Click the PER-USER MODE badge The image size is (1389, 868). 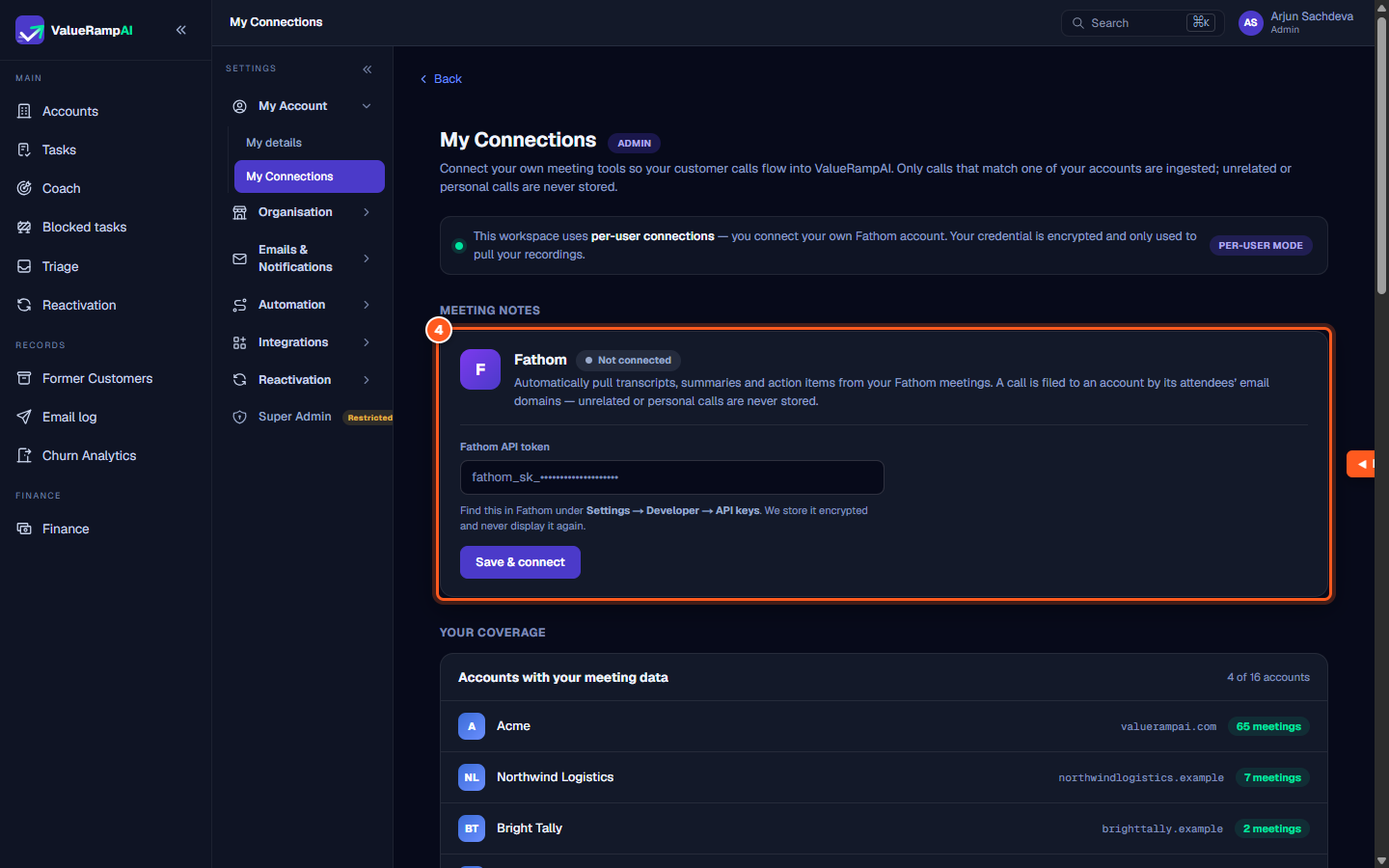coord(1260,246)
